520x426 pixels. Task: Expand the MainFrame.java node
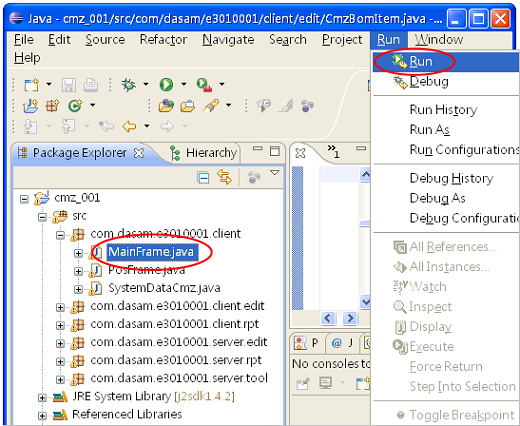click(x=78, y=253)
